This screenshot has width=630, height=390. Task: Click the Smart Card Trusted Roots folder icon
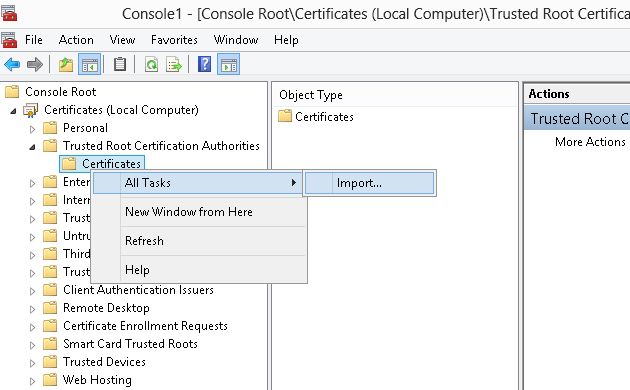50,344
